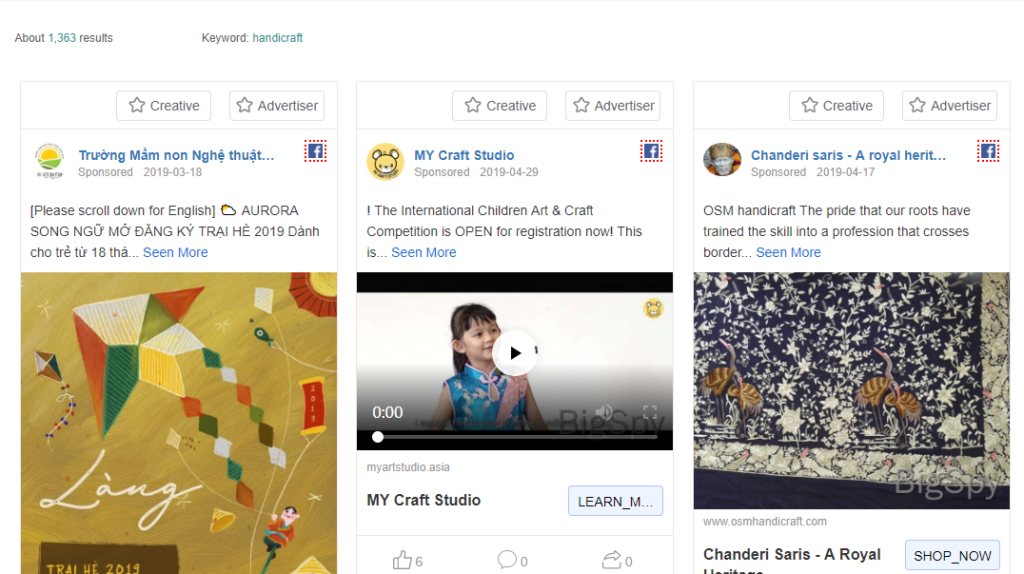Open the embroidered saree ad image
The image size is (1024, 574).
point(852,391)
